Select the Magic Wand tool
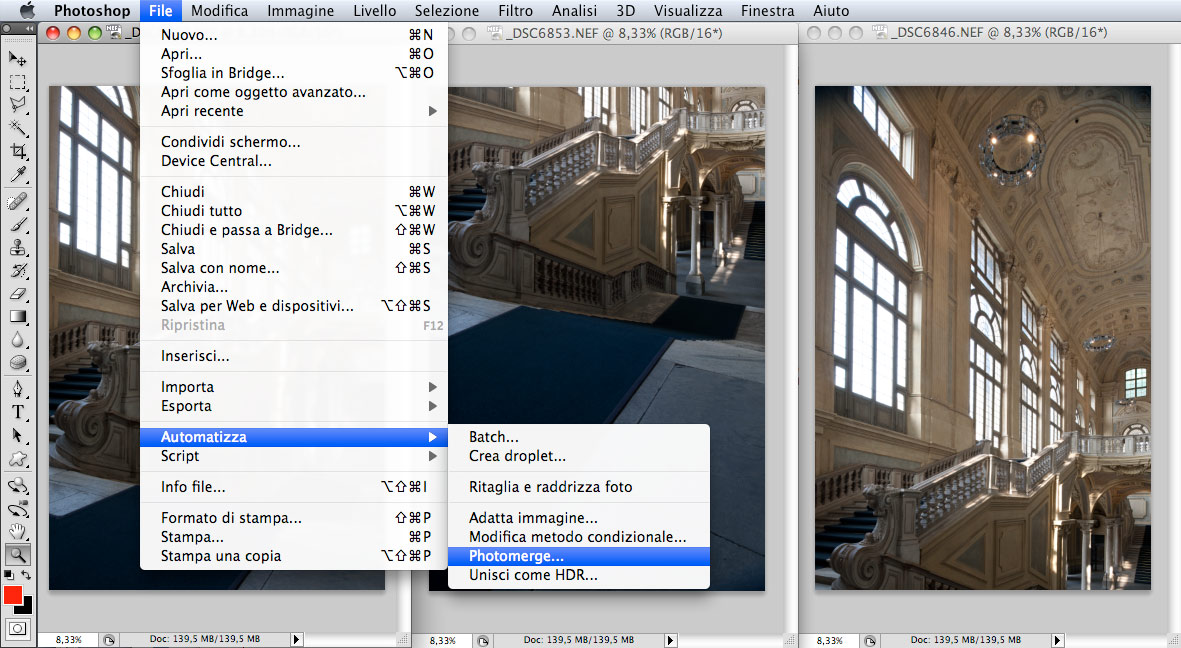Image resolution: width=1181 pixels, height=648 pixels. 17,128
